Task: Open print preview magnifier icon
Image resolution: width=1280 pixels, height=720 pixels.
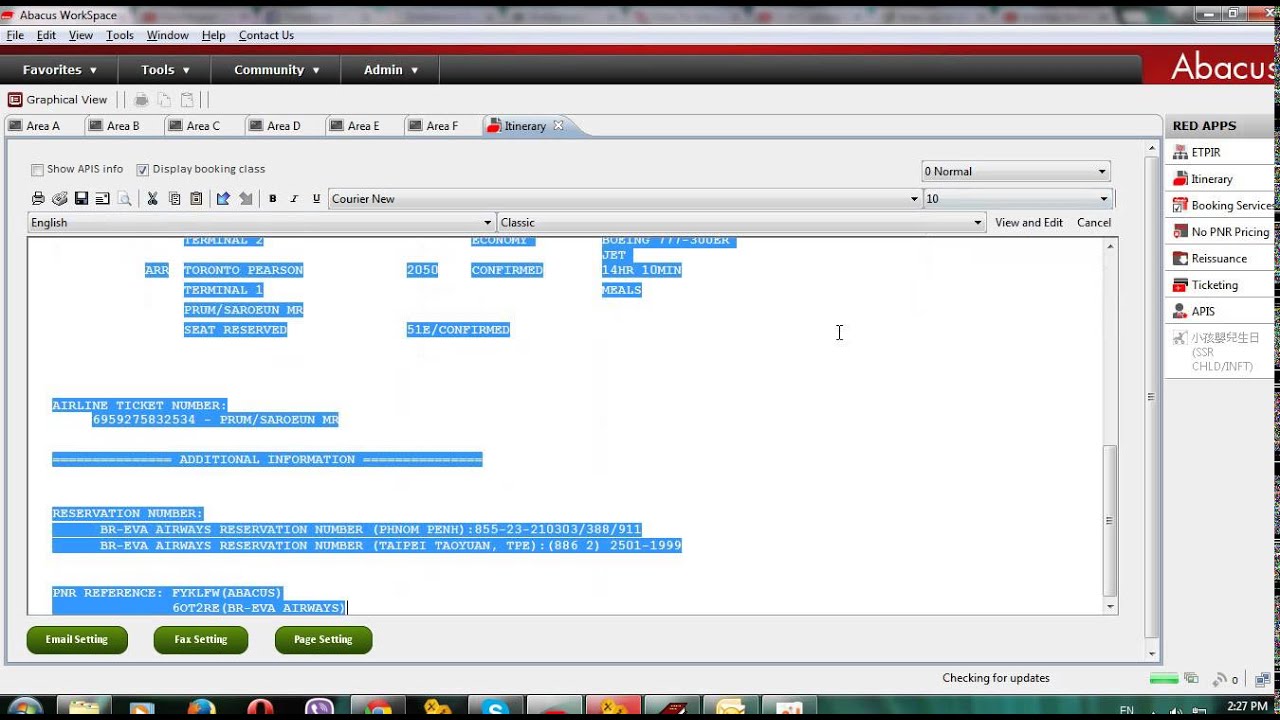Action: [x=124, y=199]
